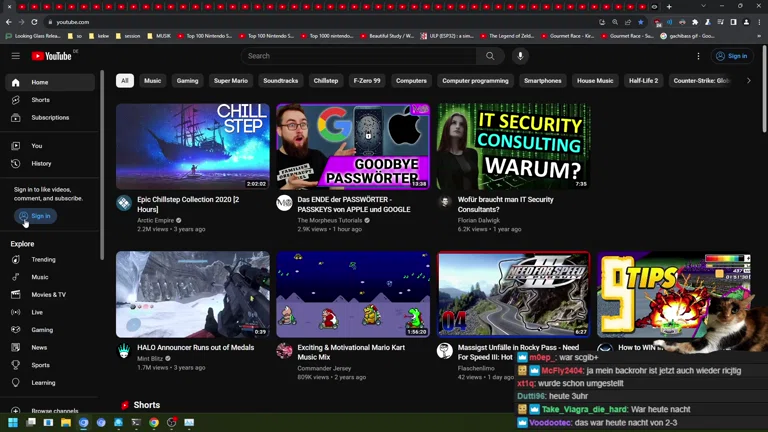The height and width of the screenshot is (432, 768).
Task: Filter by Computer programming chip
Action: point(475,80)
